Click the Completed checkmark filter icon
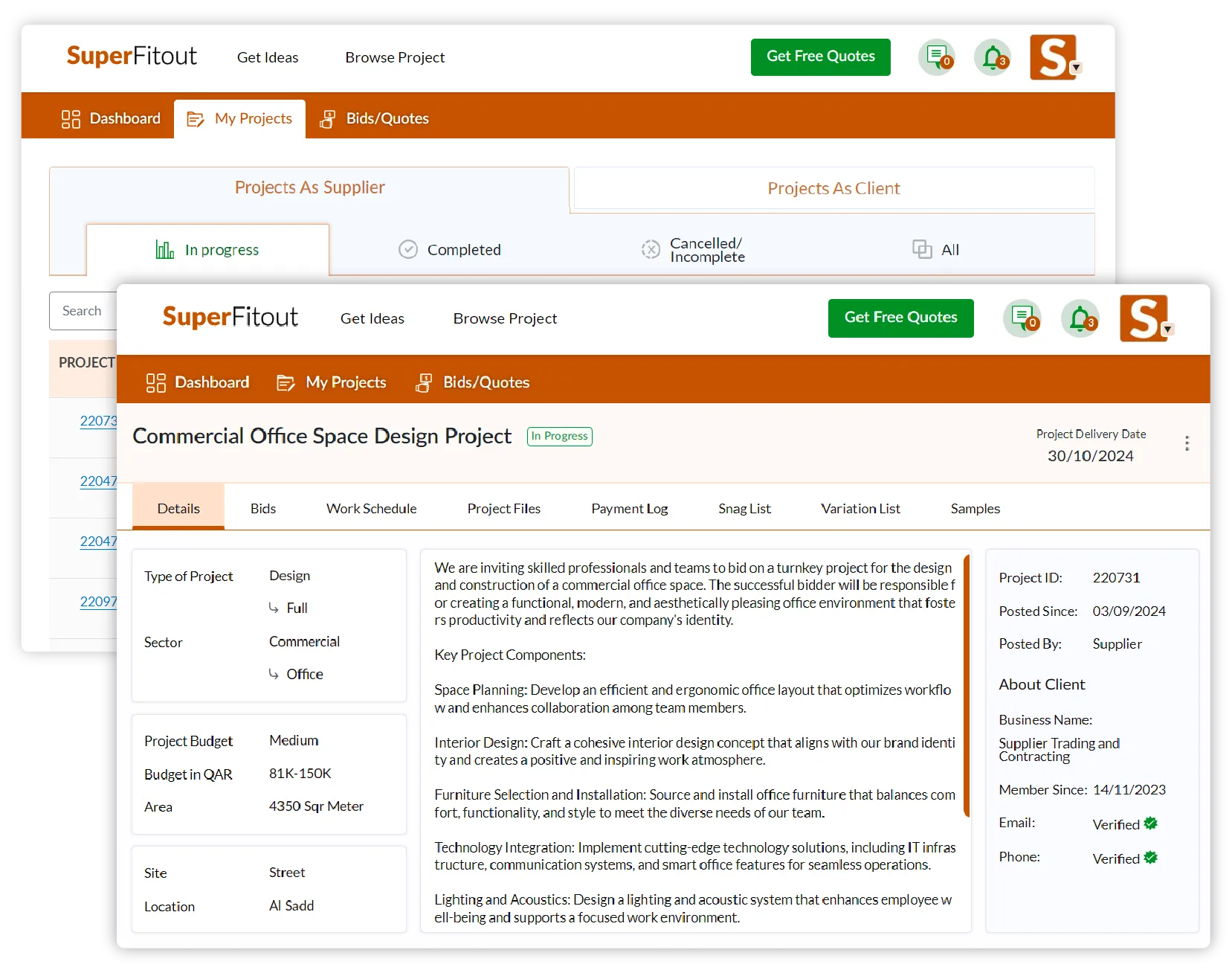Viewport: 1232px width, 973px height. click(407, 249)
